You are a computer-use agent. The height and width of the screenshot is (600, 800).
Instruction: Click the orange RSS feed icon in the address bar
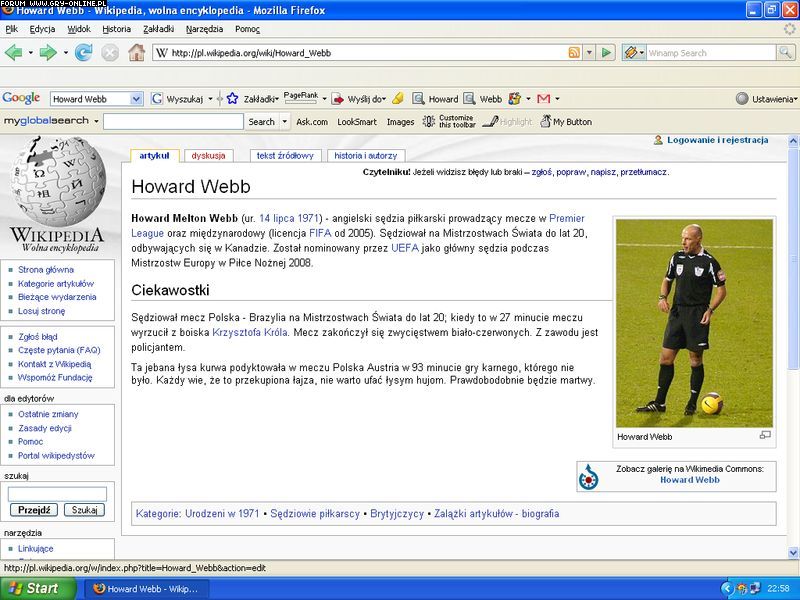pyautogui.click(x=574, y=53)
